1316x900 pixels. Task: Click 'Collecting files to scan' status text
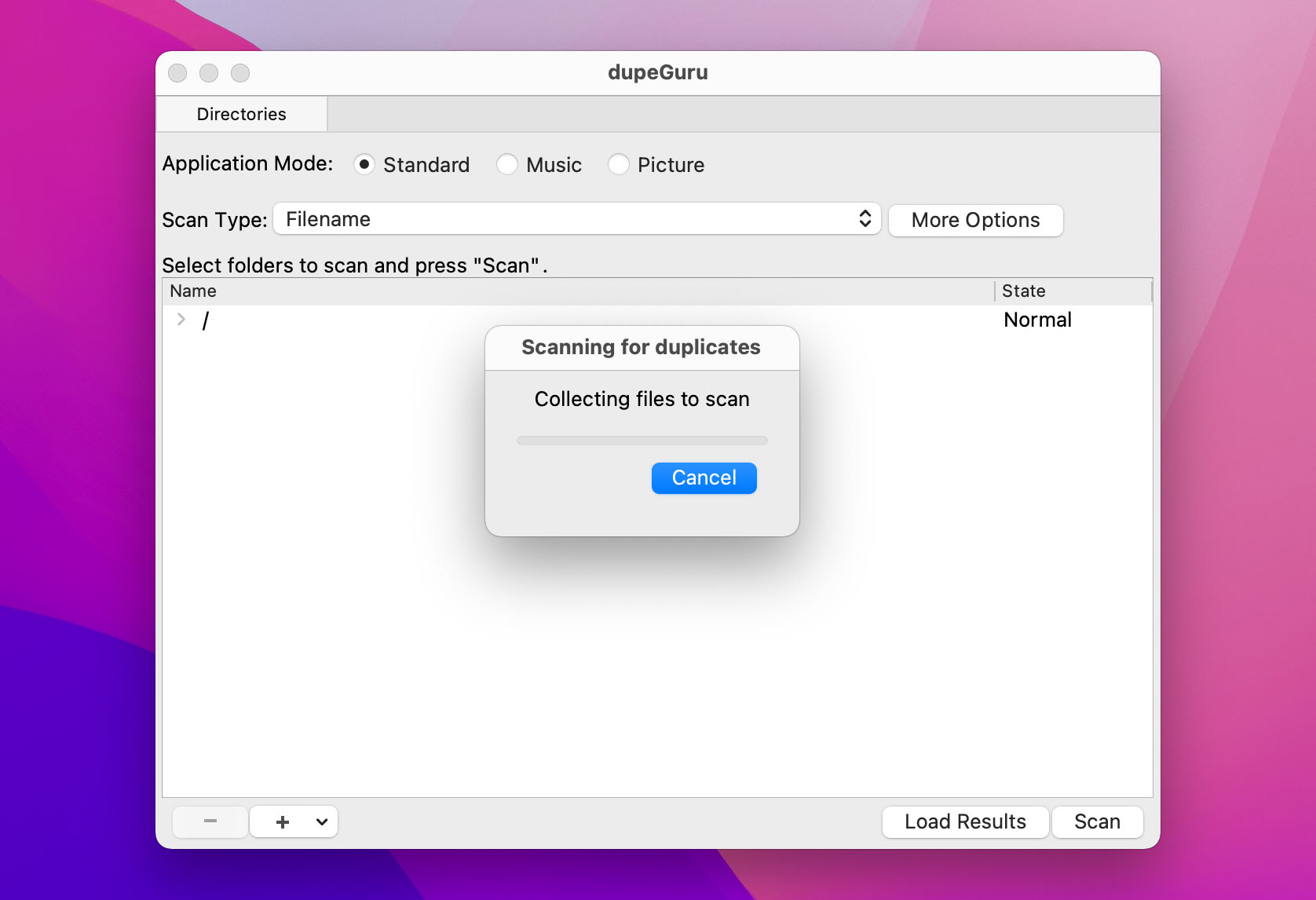click(642, 399)
